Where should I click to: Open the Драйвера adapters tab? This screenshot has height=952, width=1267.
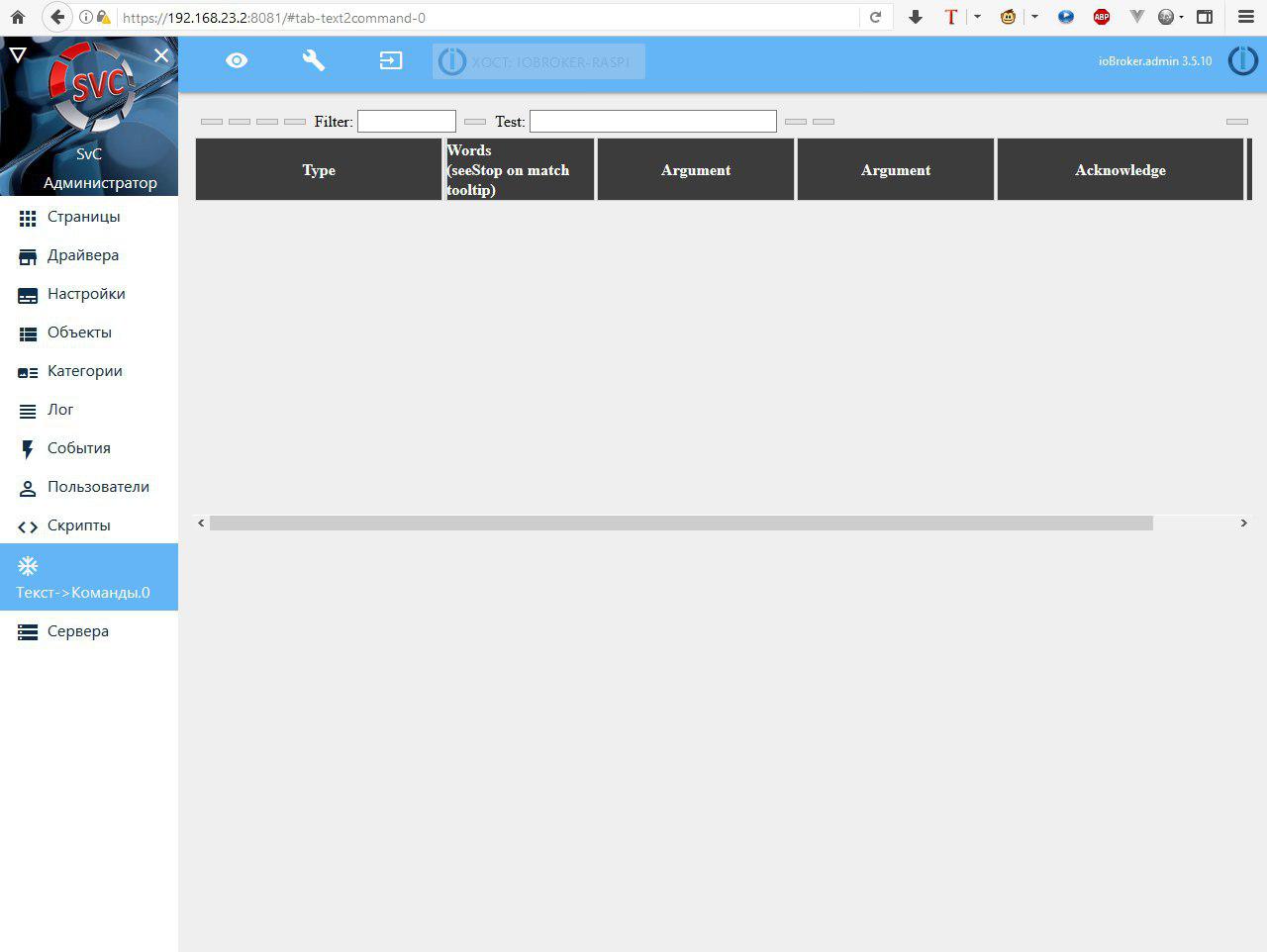click(89, 255)
